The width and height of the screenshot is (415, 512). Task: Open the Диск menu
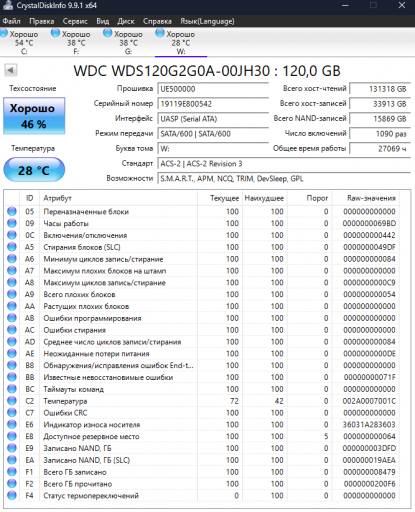126,21
